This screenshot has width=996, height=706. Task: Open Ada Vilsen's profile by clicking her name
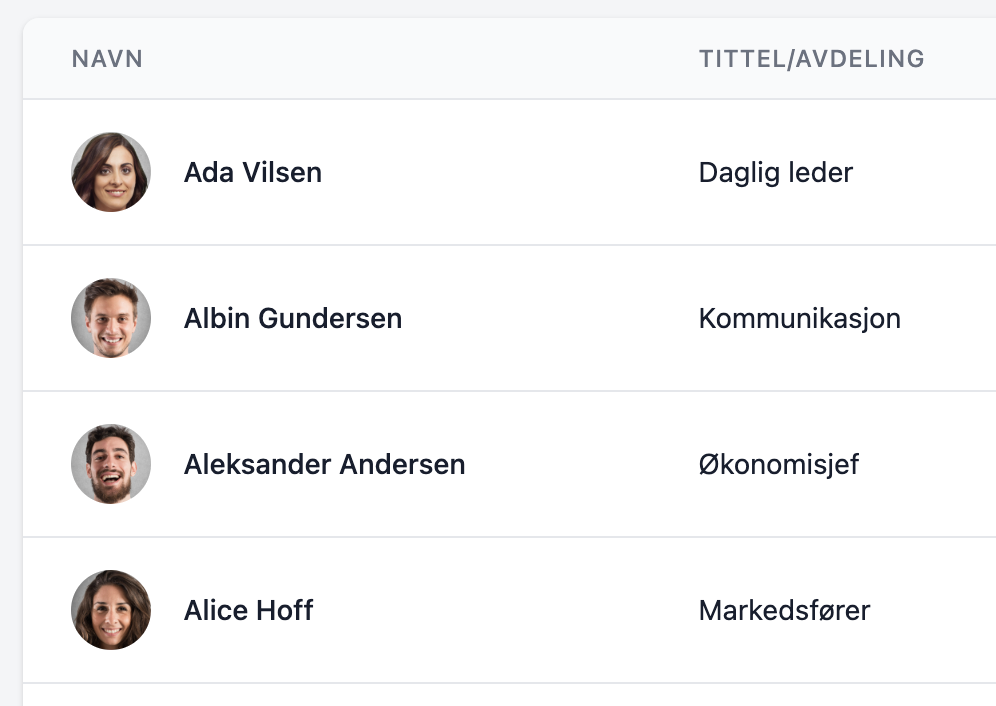click(x=253, y=172)
